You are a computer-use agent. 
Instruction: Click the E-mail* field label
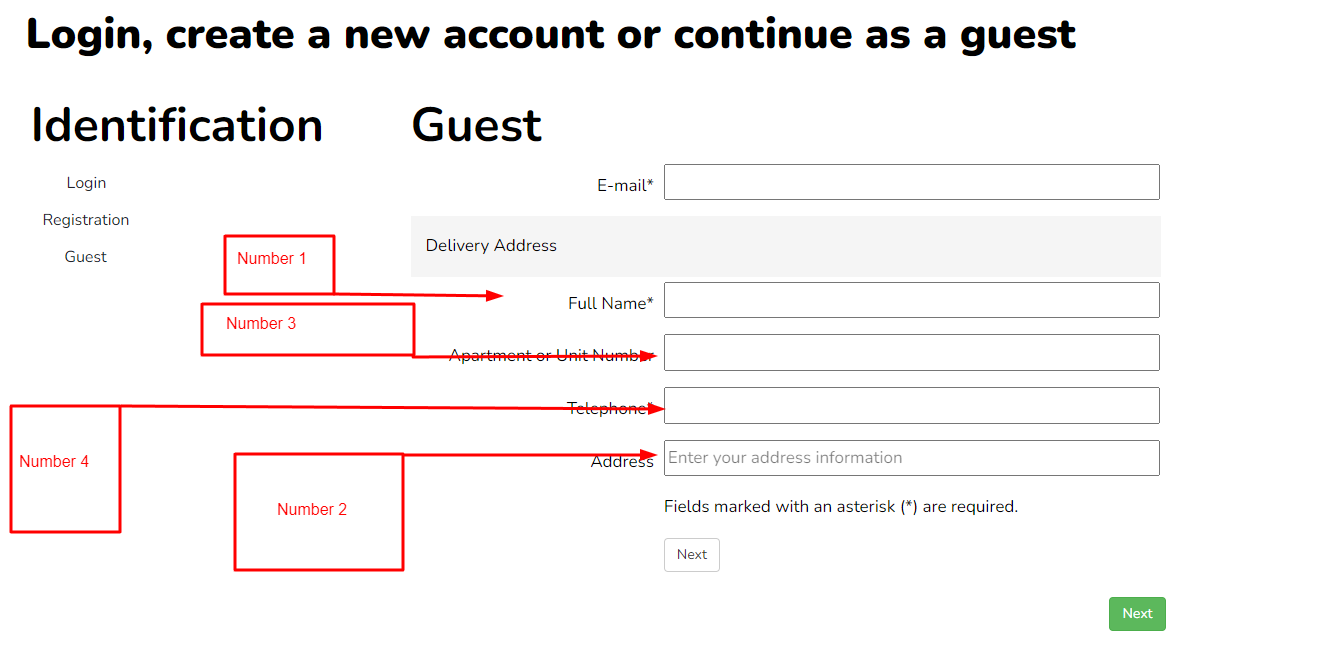625,185
